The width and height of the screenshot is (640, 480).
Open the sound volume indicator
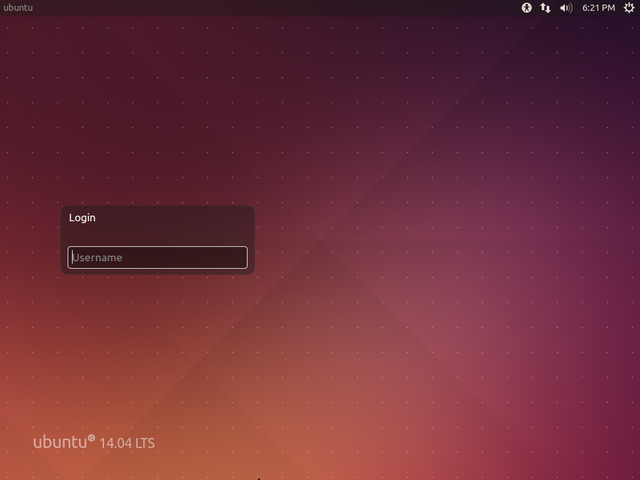pos(566,8)
